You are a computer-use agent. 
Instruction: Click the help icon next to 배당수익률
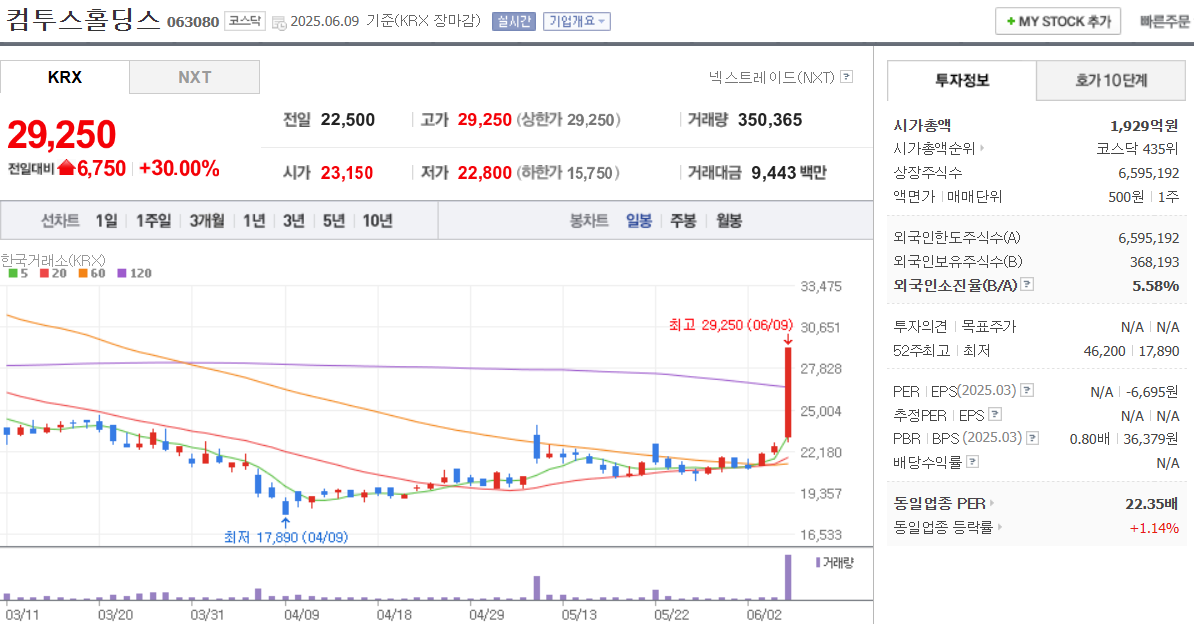(972, 462)
